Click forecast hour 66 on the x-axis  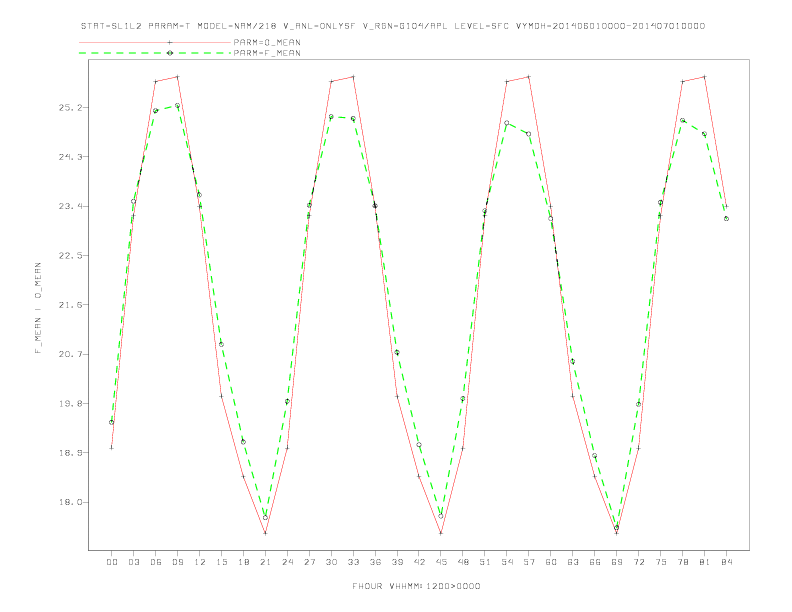coord(595,562)
